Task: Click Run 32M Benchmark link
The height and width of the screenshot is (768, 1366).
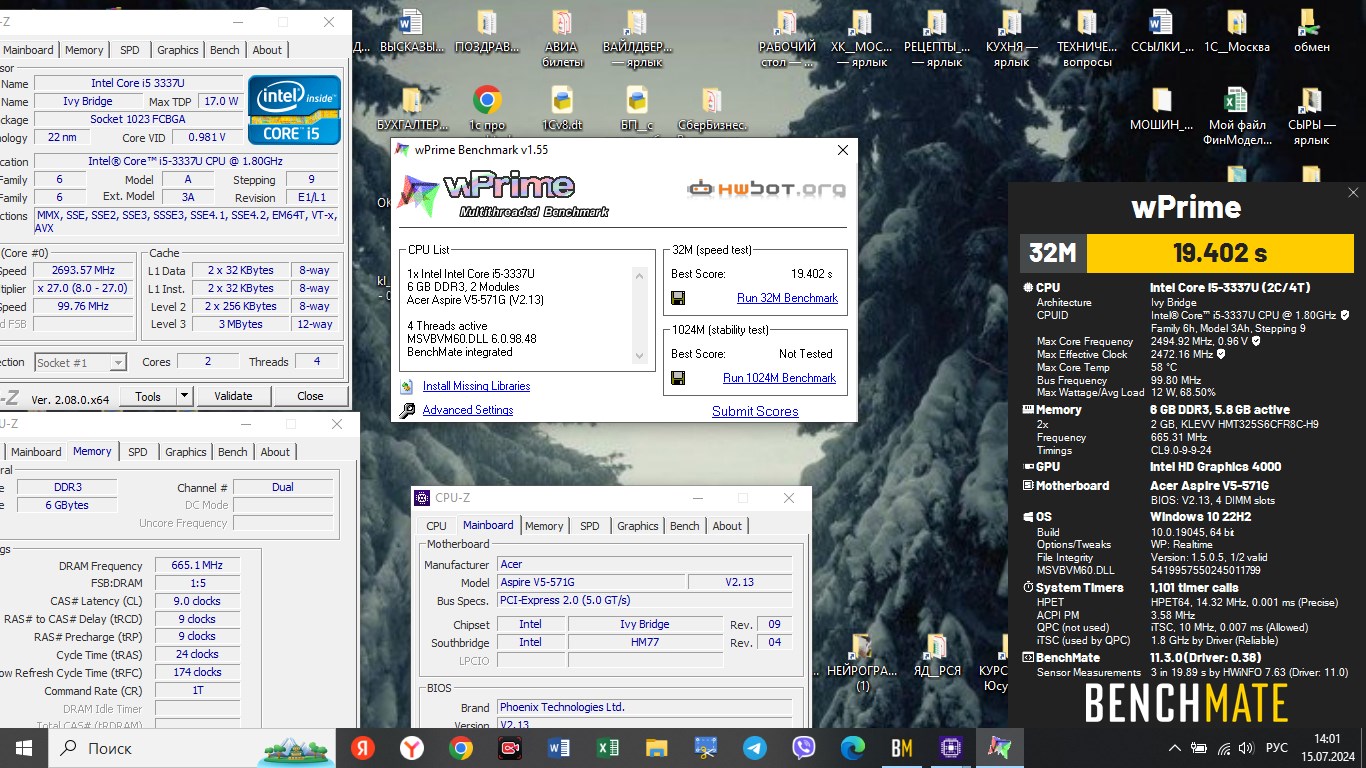Action: click(787, 298)
